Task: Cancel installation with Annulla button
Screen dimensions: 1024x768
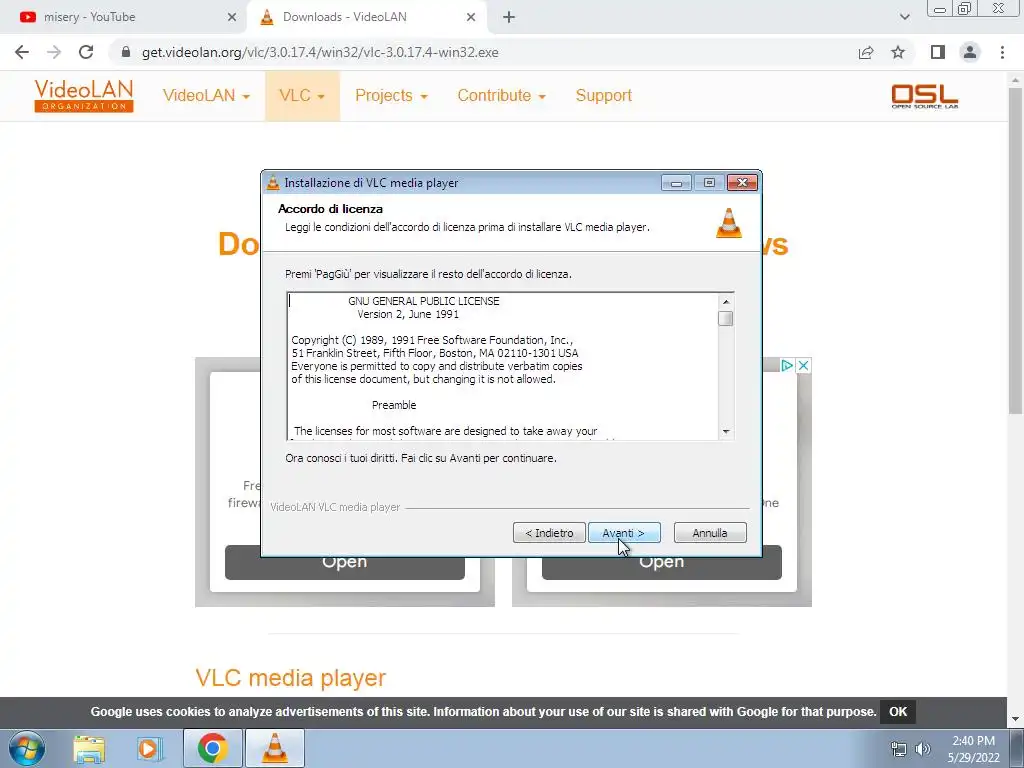Action: 710,533
